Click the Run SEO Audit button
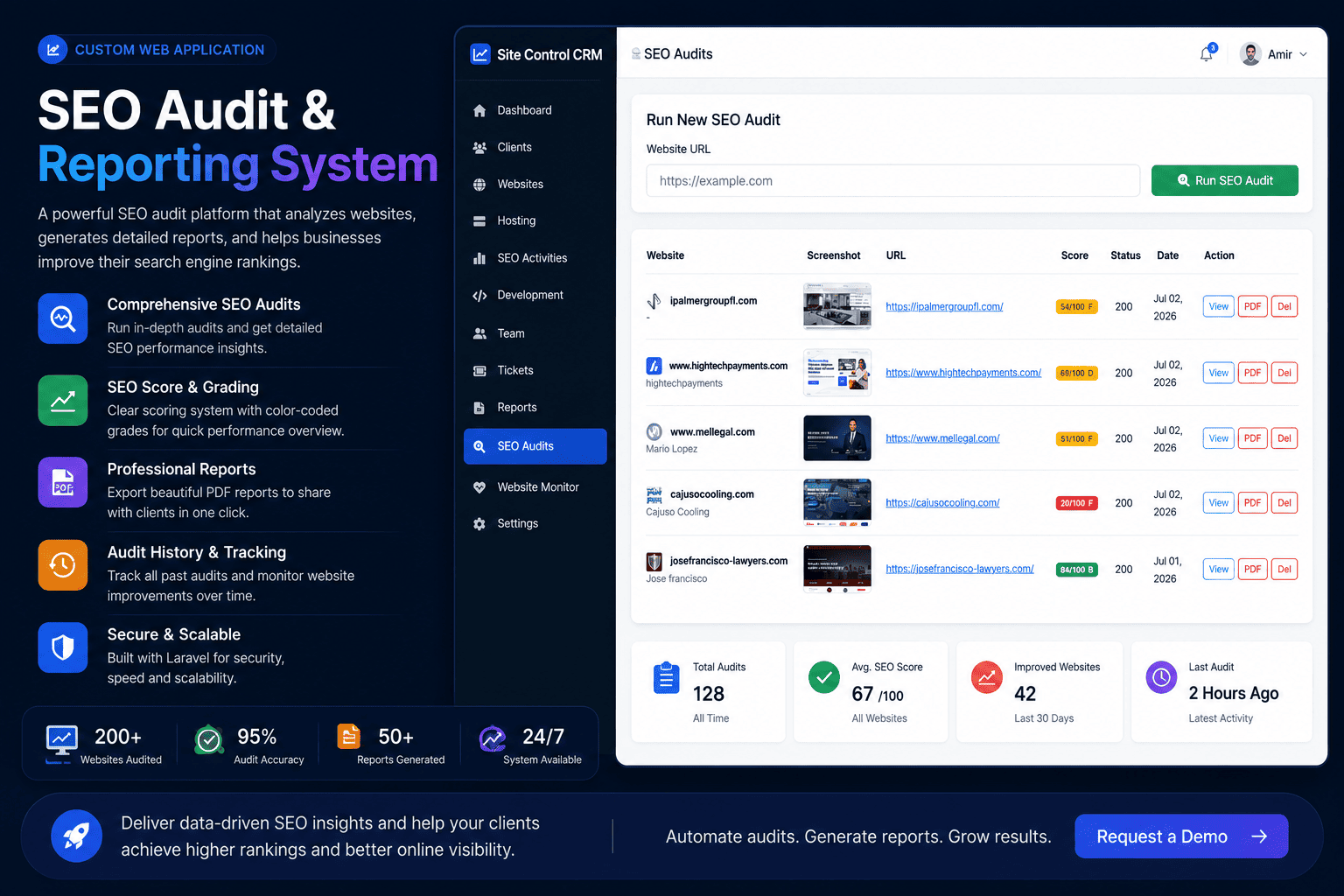The width and height of the screenshot is (1344, 896). tap(1225, 180)
